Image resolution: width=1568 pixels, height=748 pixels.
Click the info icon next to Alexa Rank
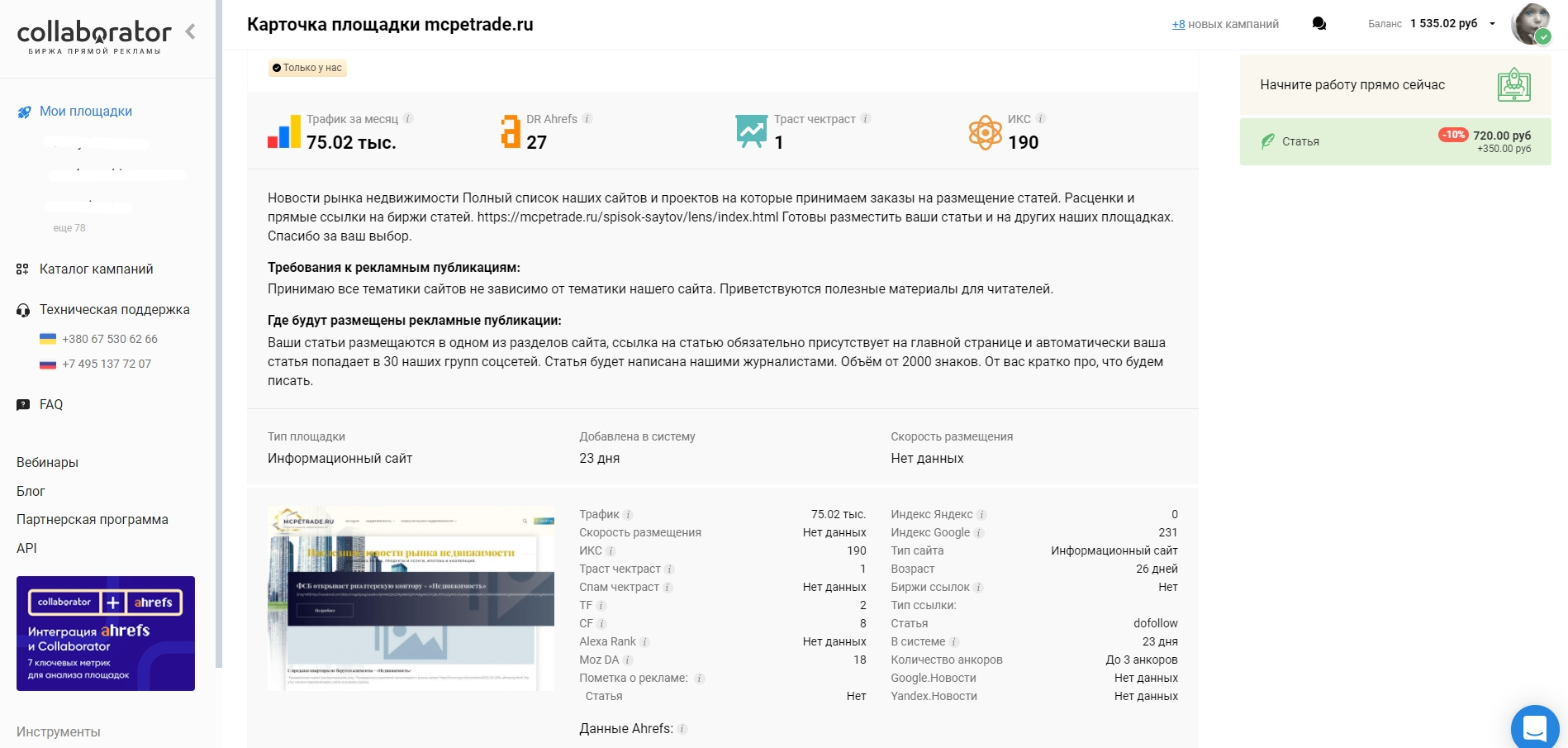[x=644, y=642]
